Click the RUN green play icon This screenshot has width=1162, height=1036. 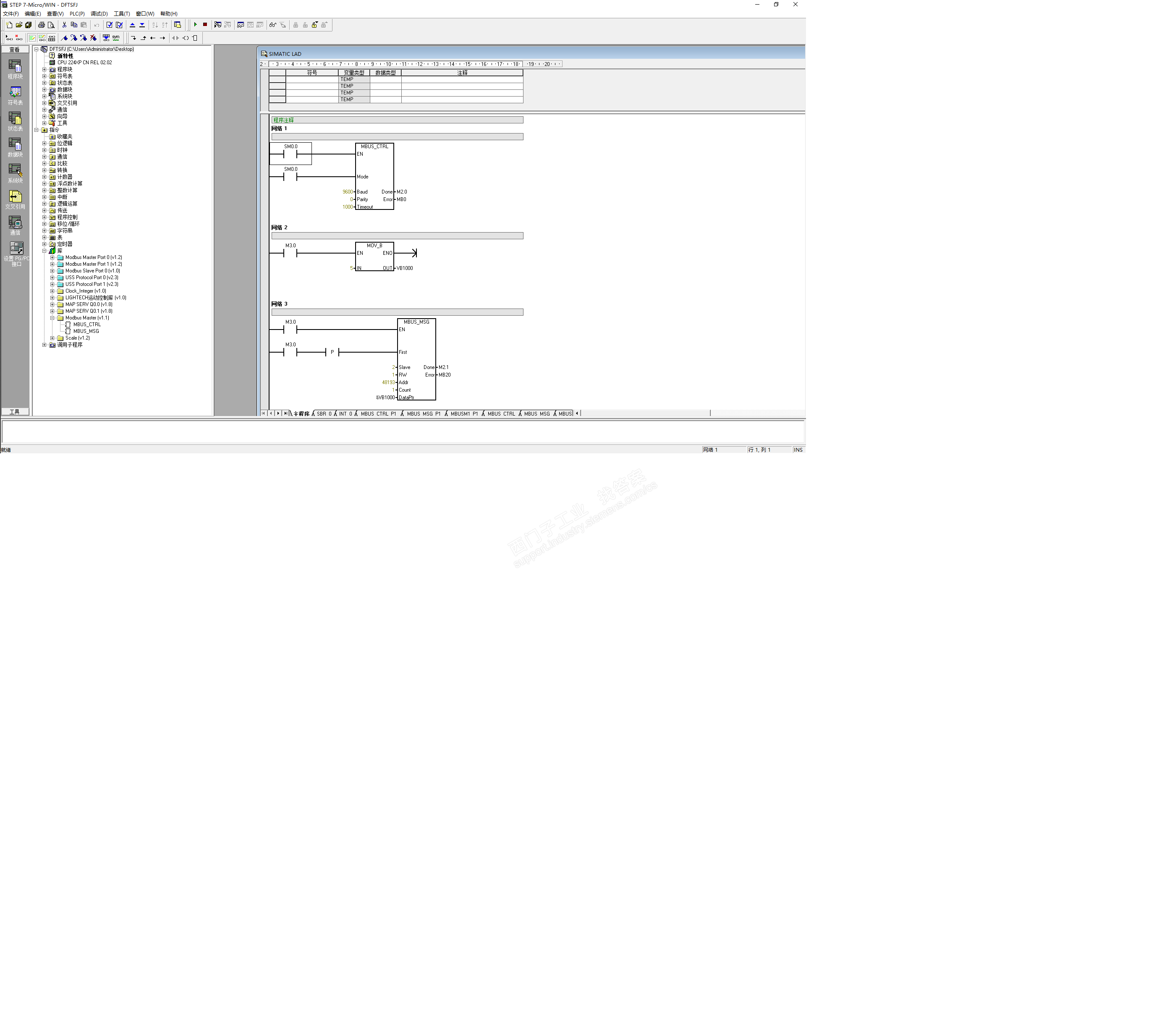point(195,24)
